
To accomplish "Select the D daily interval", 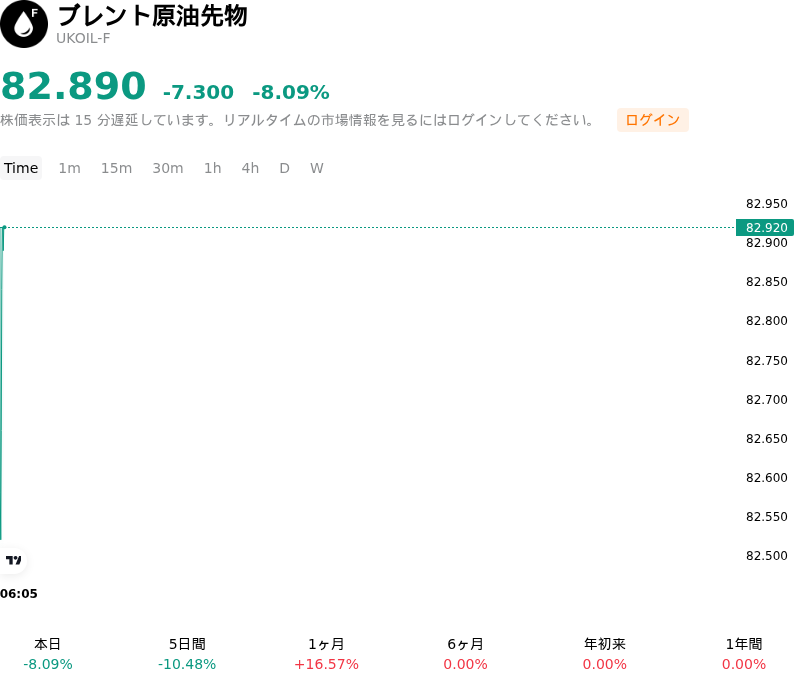I will coord(285,168).
